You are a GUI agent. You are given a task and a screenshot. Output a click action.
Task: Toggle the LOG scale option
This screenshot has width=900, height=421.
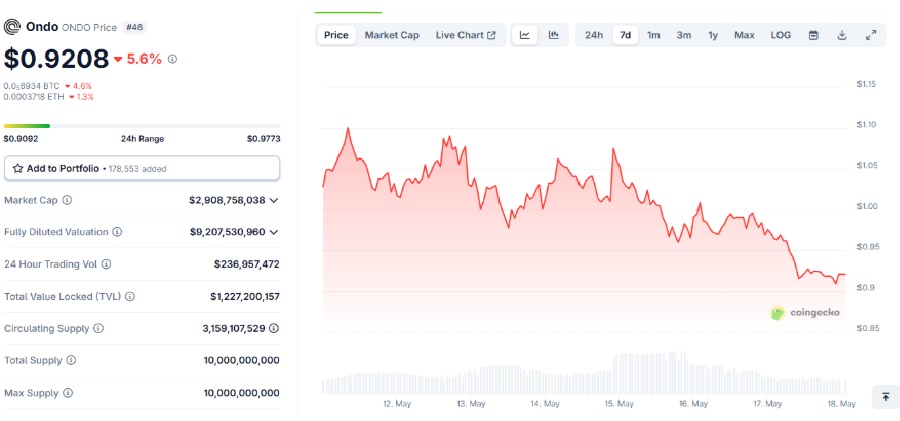(x=781, y=35)
